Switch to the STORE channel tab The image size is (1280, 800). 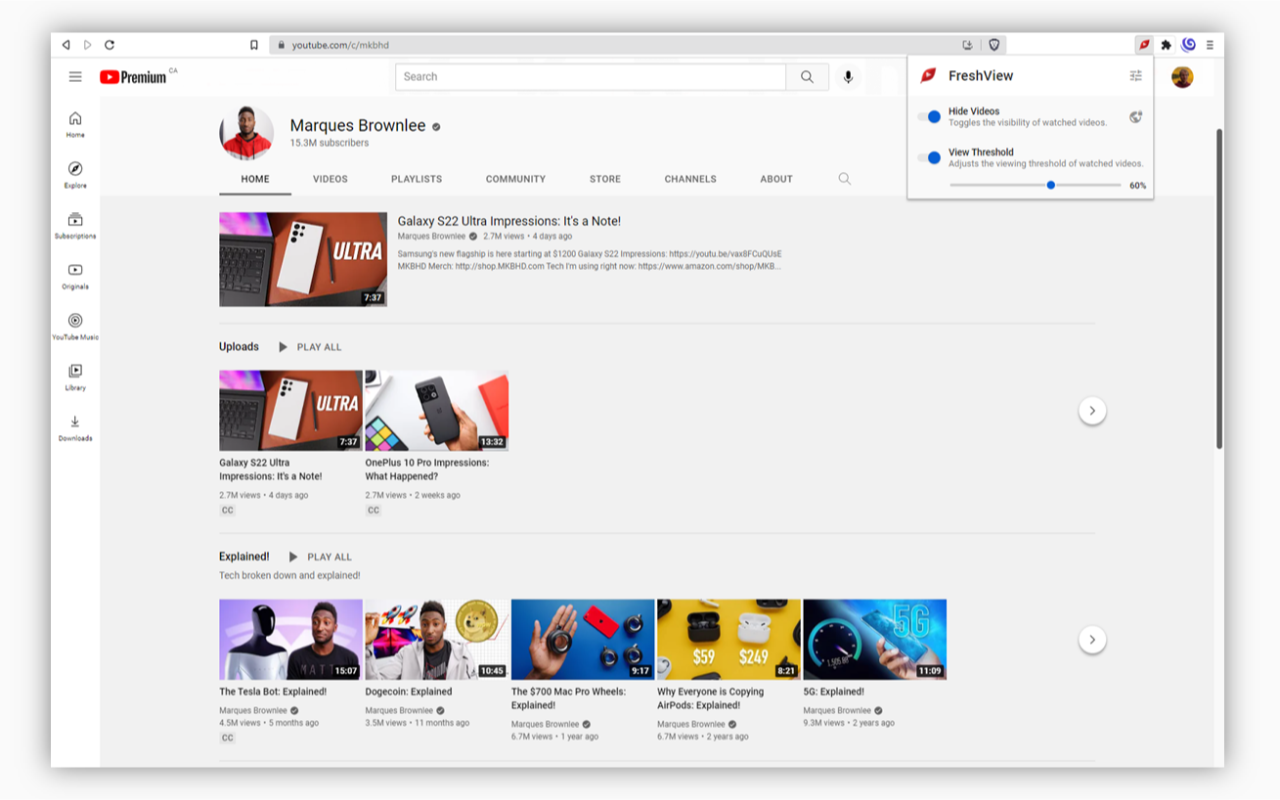605,179
